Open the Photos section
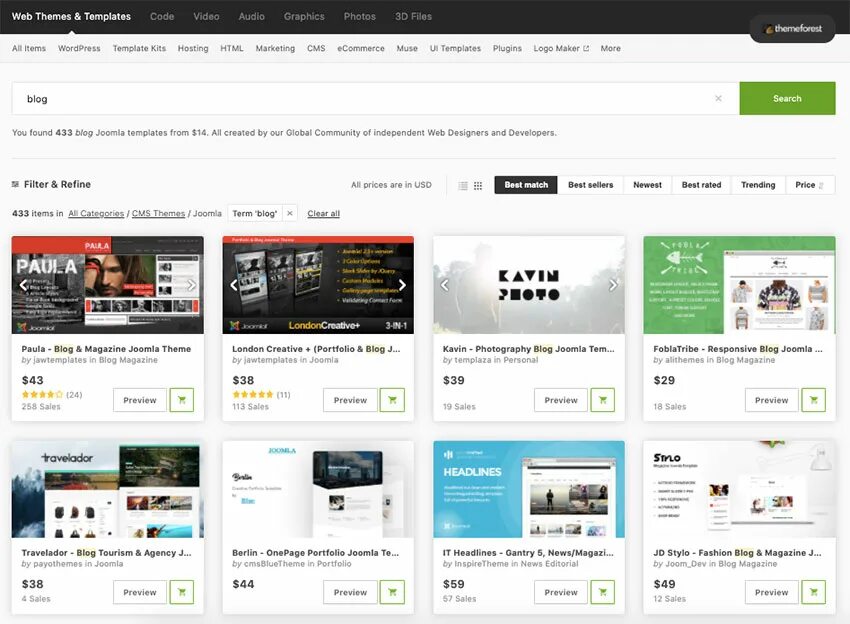This screenshot has width=850, height=624. pyautogui.click(x=359, y=16)
